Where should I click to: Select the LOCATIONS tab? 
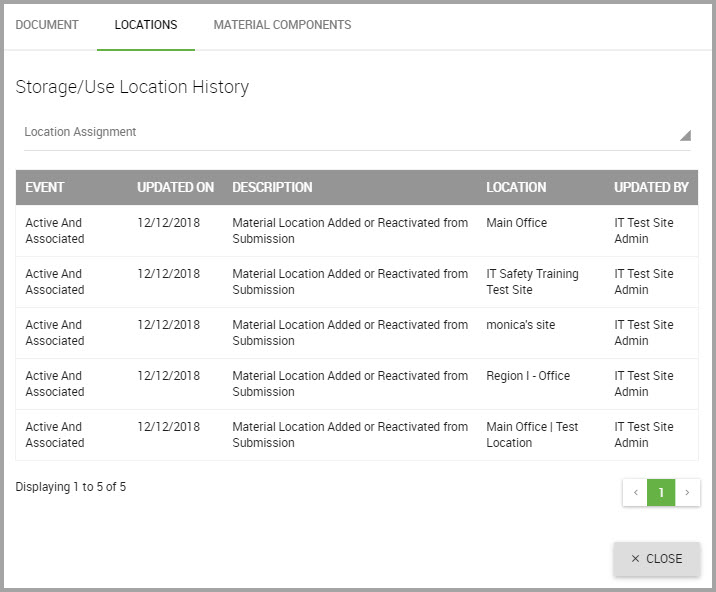point(146,25)
